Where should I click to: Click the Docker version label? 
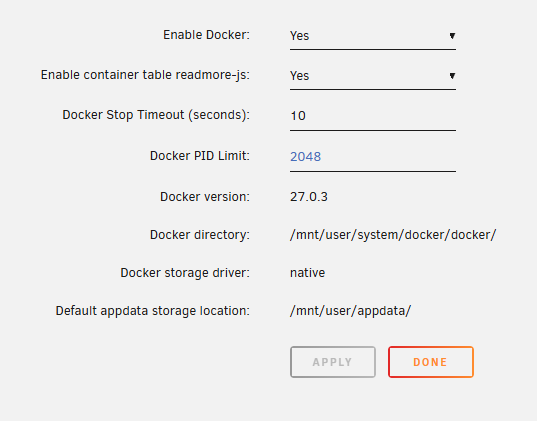(205, 197)
